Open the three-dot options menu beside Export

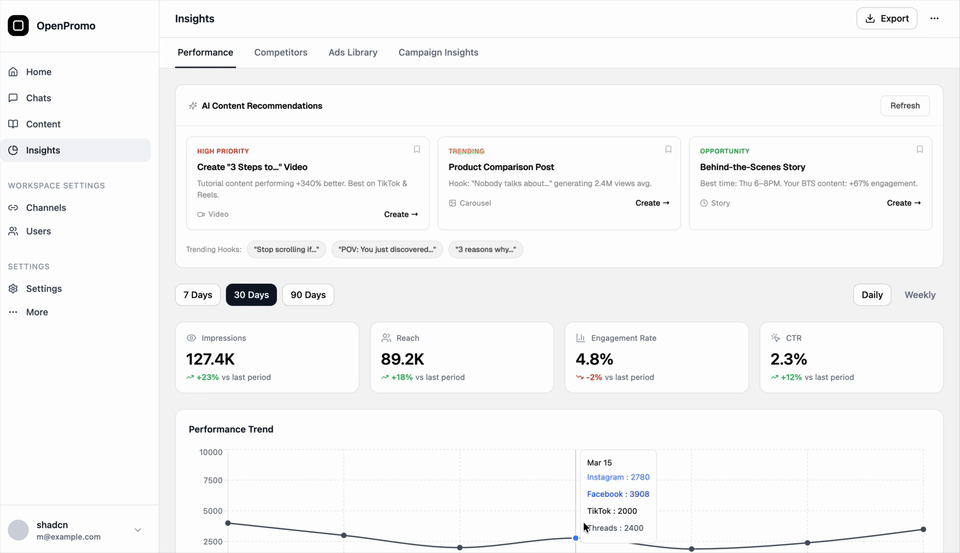pyautogui.click(x=934, y=18)
